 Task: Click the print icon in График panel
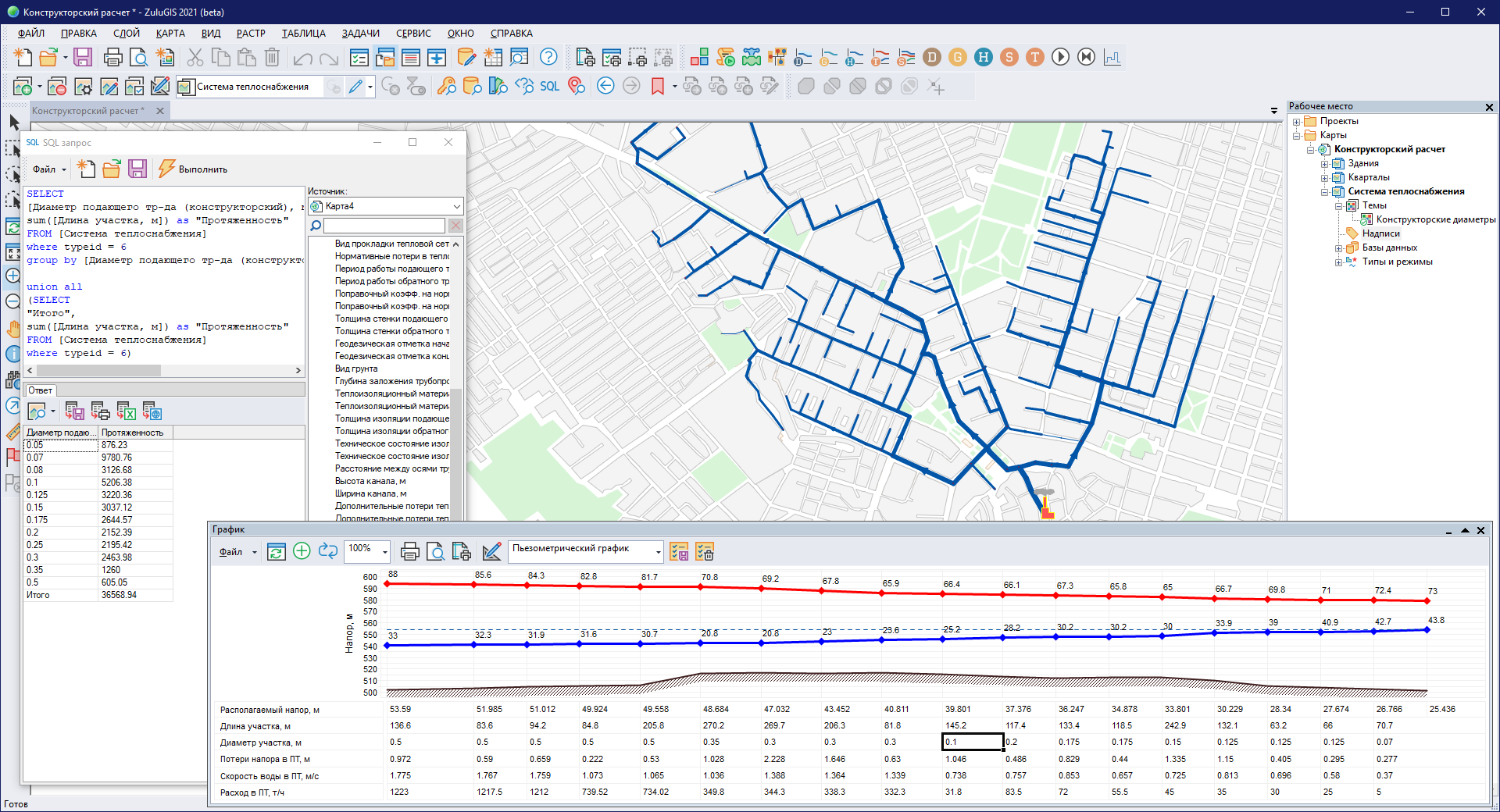(x=409, y=552)
